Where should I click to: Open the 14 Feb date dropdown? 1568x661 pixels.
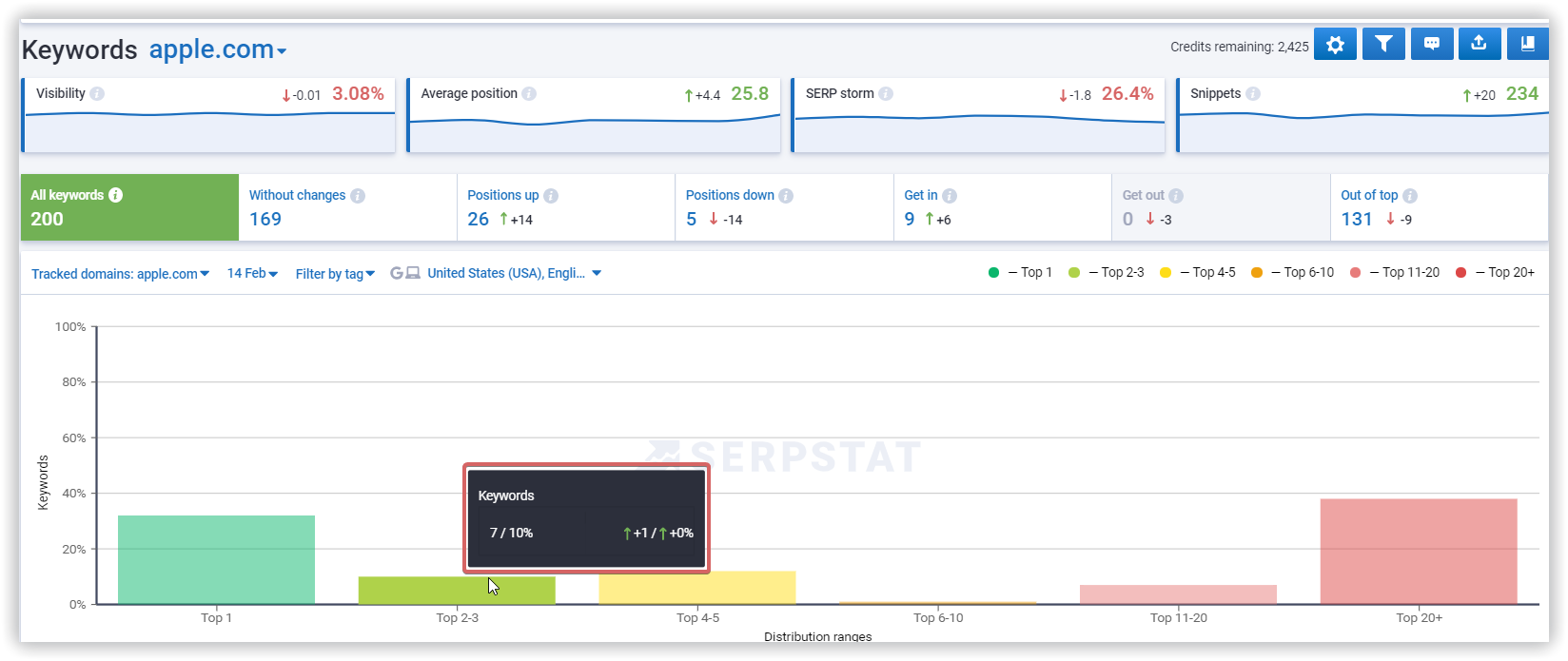[x=252, y=273]
